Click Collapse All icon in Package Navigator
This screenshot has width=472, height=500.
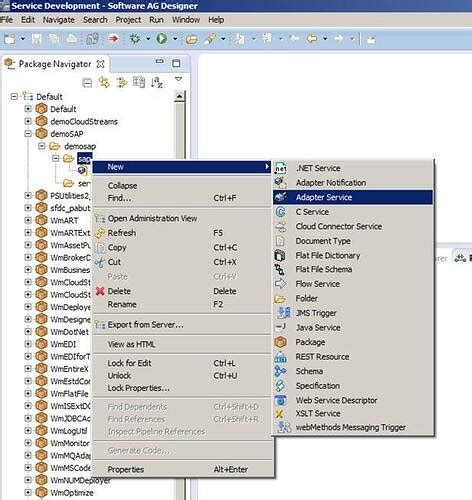coord(87,82)
